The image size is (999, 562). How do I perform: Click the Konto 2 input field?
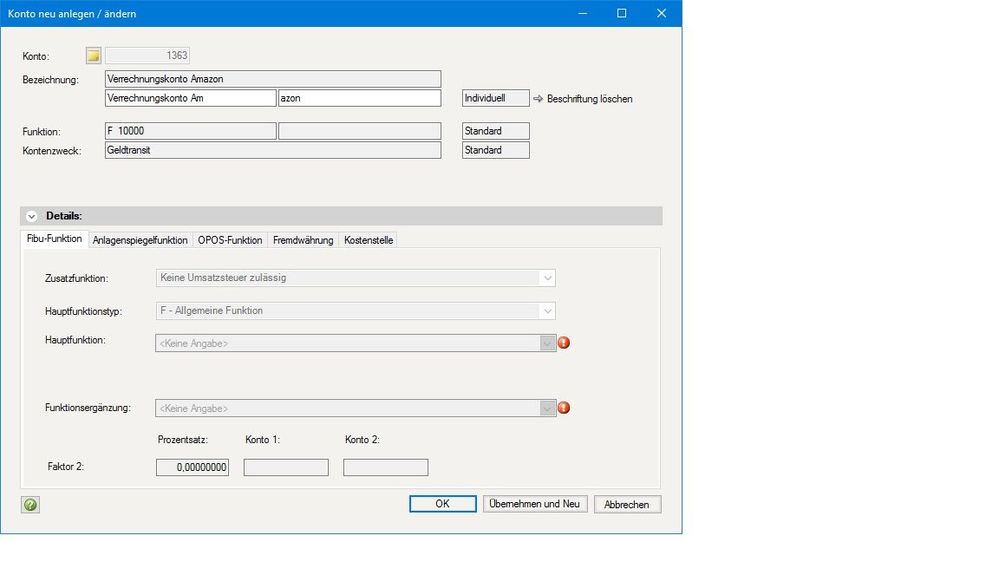click(x=385, y=467)
